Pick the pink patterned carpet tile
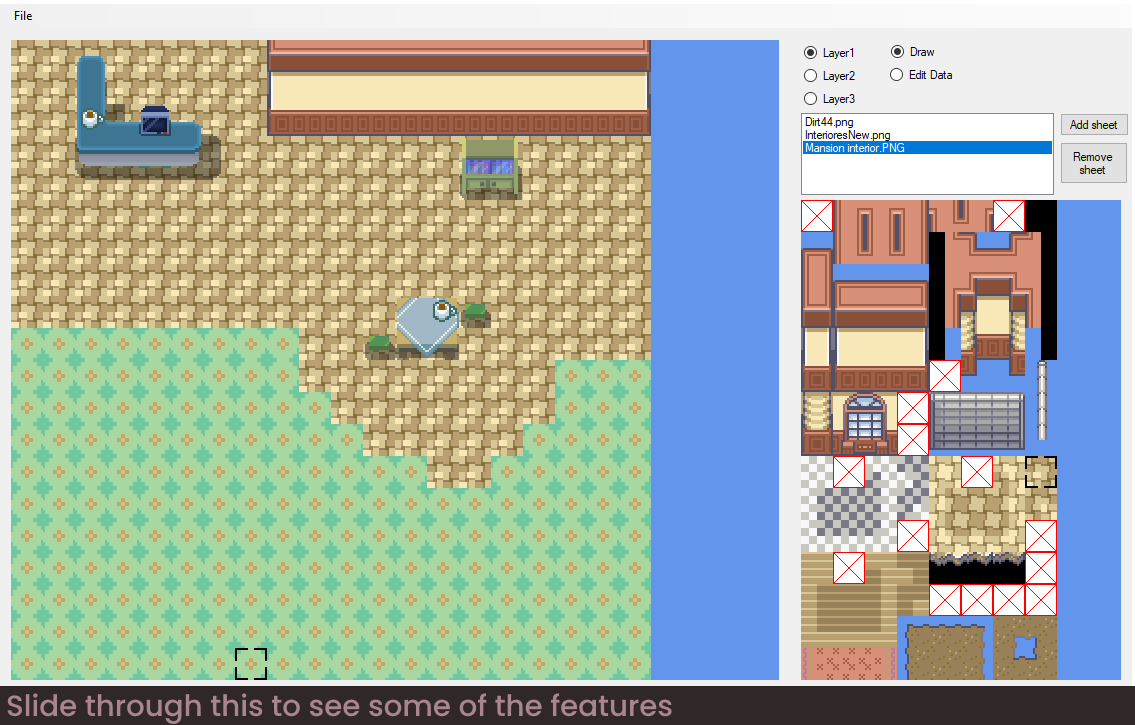The image size is (1135, 725). pyautogui.click(x=849, y=663)
